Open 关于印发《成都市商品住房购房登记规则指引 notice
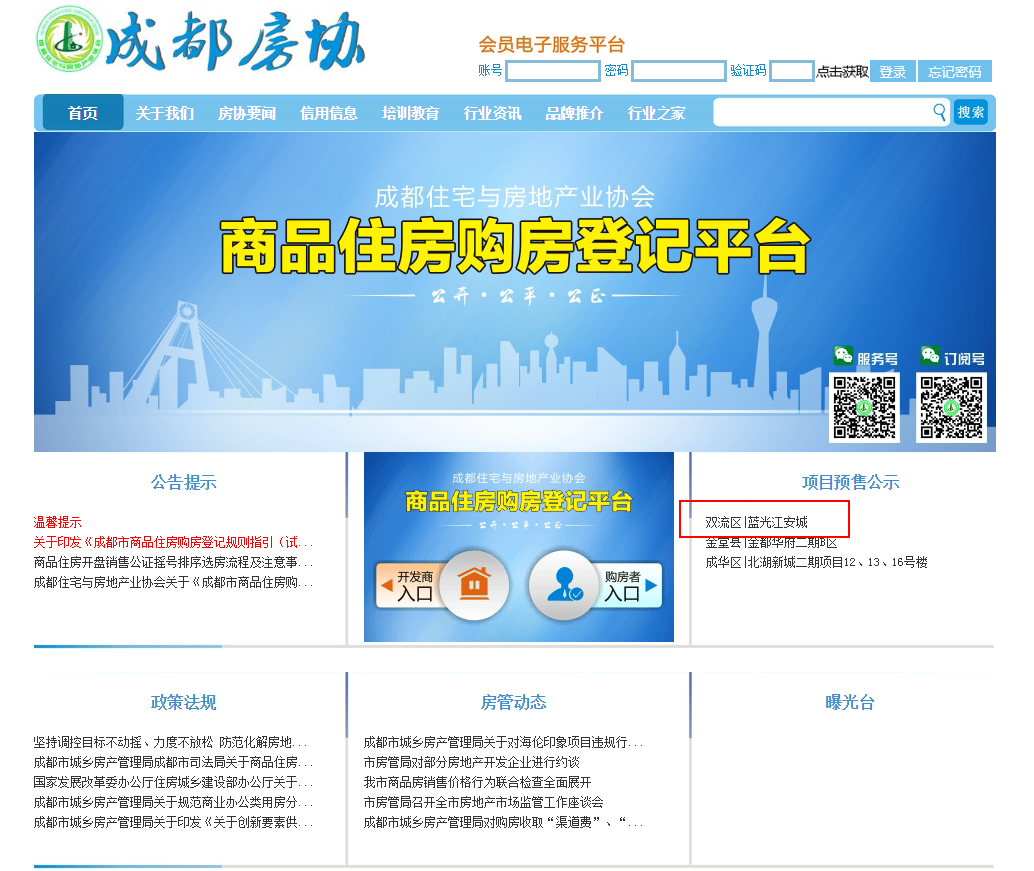The image size is (1034, 871). pyautogui.click(x=173, y=542)
